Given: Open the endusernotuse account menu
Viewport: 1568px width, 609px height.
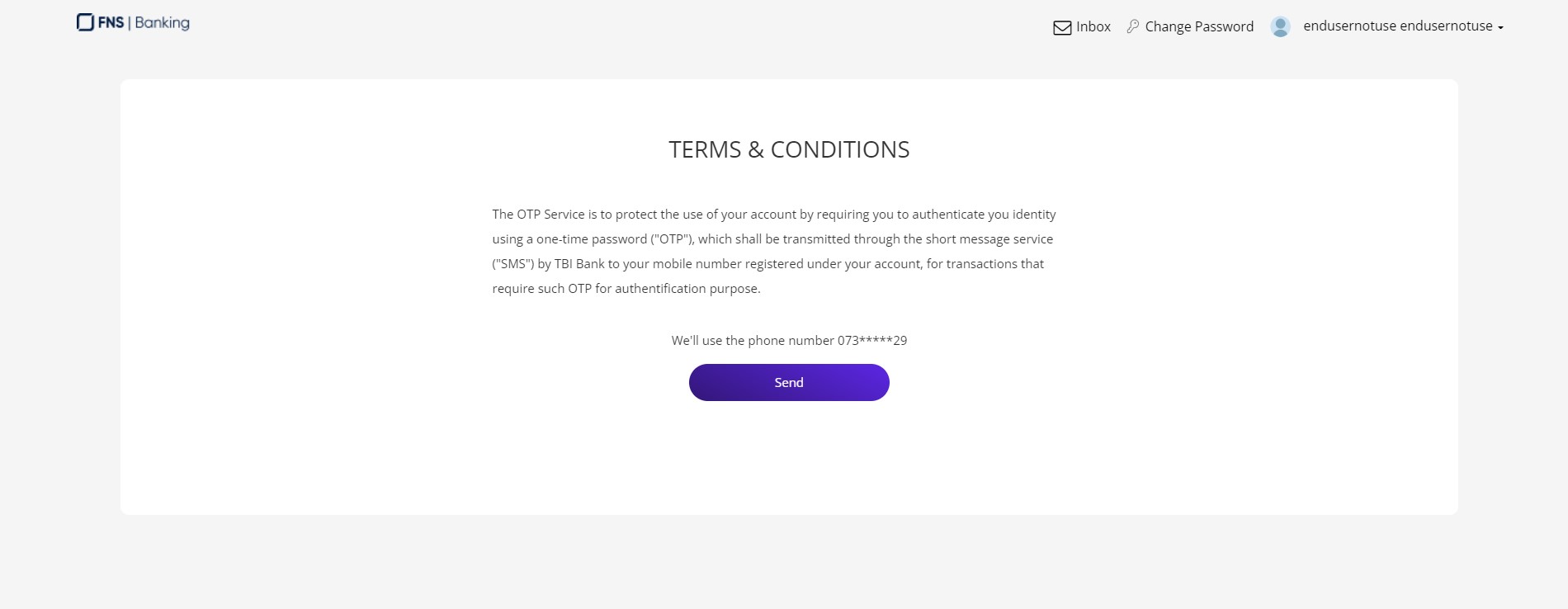Looking at the screenshot, I should point(1397,26).
